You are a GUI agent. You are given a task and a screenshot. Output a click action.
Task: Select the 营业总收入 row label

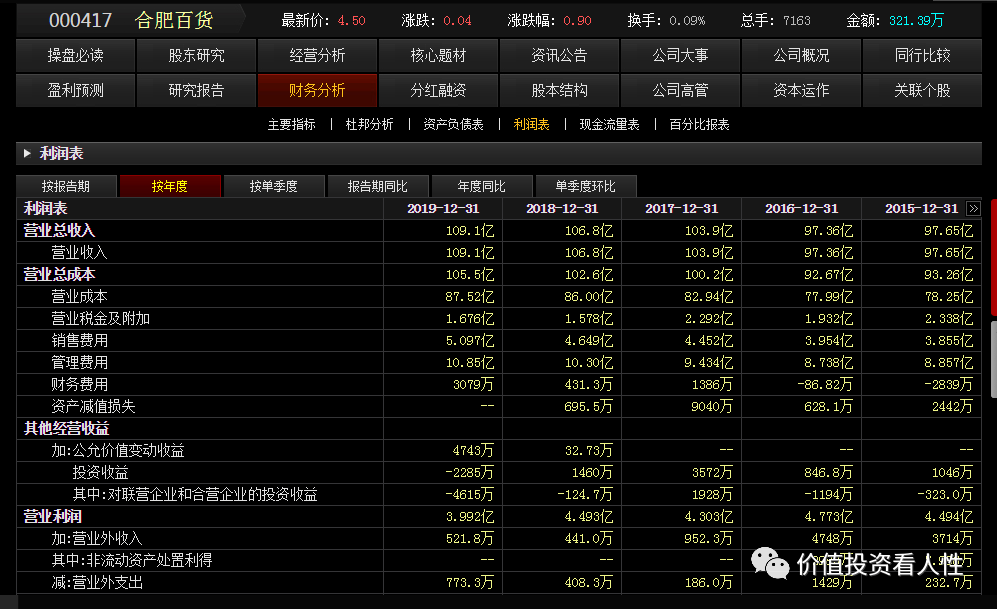[59, 231]
